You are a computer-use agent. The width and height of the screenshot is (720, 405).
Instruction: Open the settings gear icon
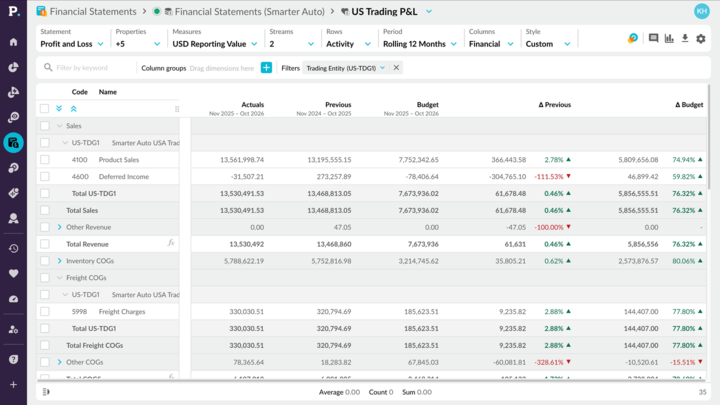coord(701,39)
